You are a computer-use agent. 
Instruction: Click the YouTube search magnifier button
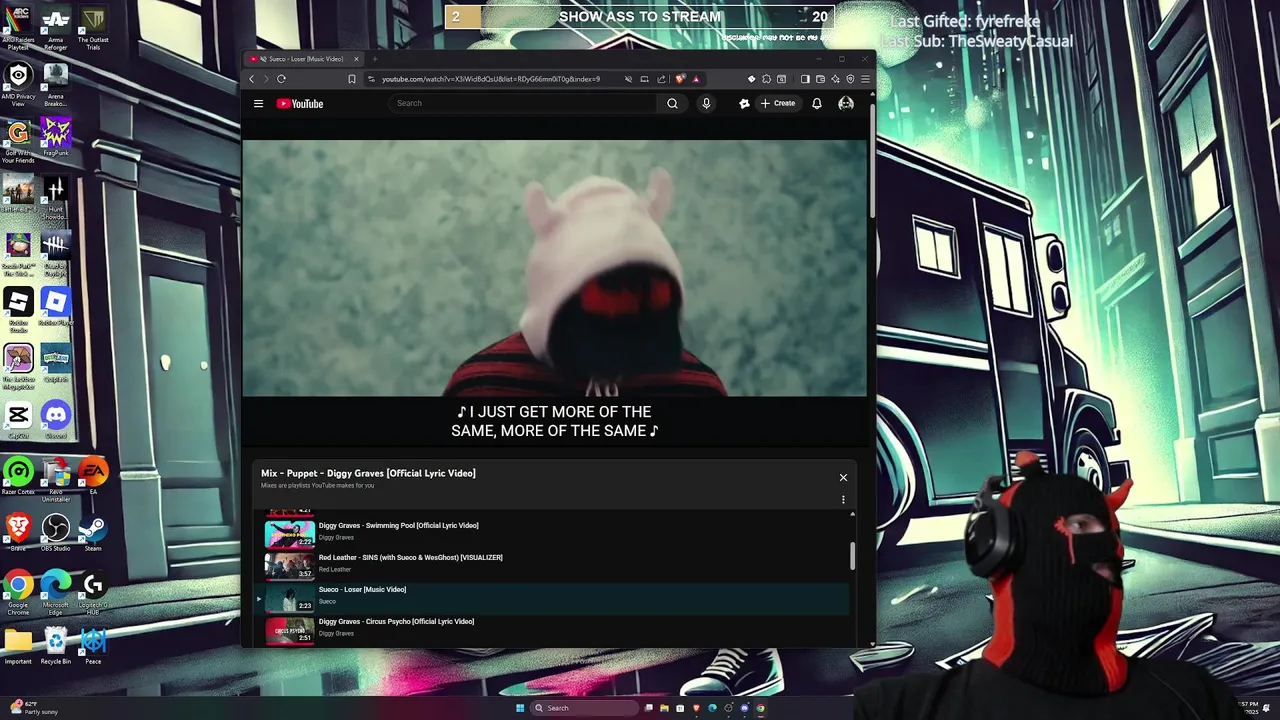pyautogui.click(x=672, y=103)
